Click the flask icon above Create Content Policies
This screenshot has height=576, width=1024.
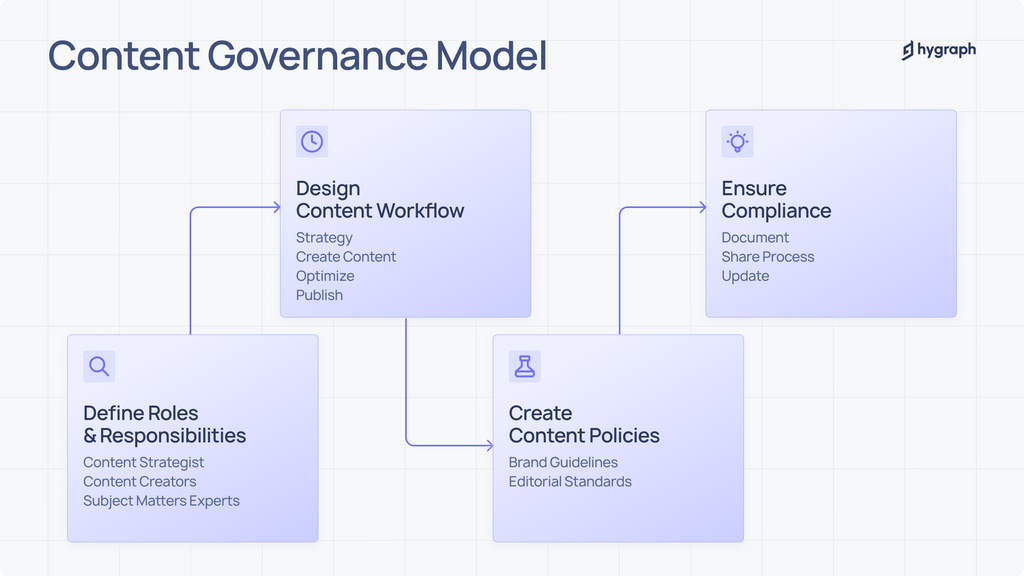[524, 366]
